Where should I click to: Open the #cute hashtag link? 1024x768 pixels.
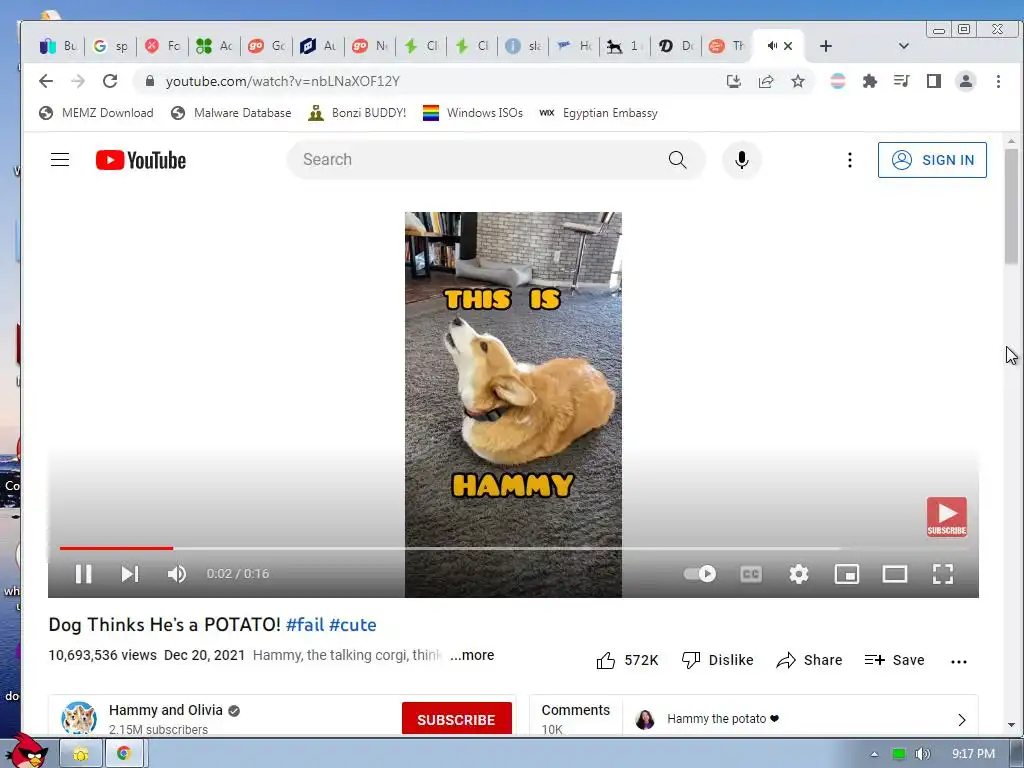pos(353,624)
